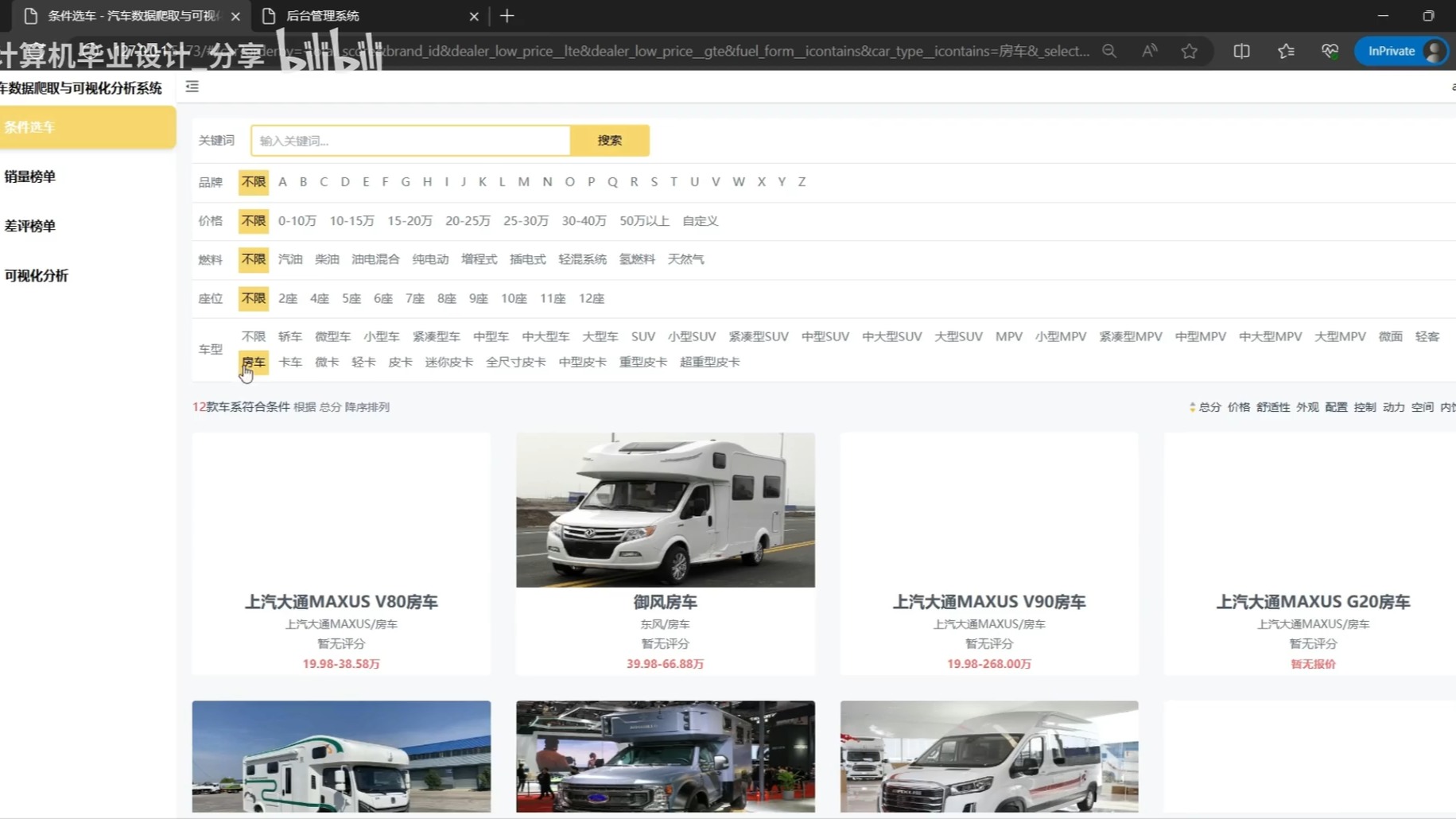Select 条件选车 in the sidebar
1456x819 pixels.
(87, 127)
